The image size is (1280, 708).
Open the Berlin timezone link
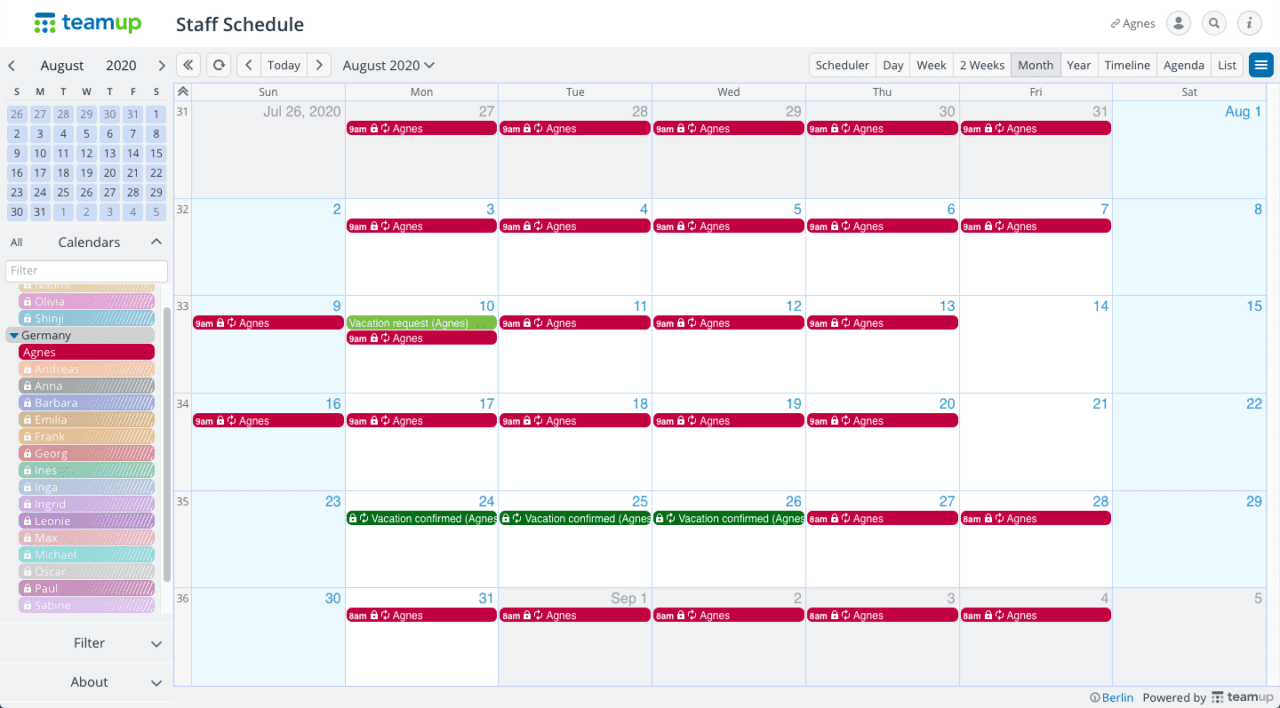[1117, 697]
